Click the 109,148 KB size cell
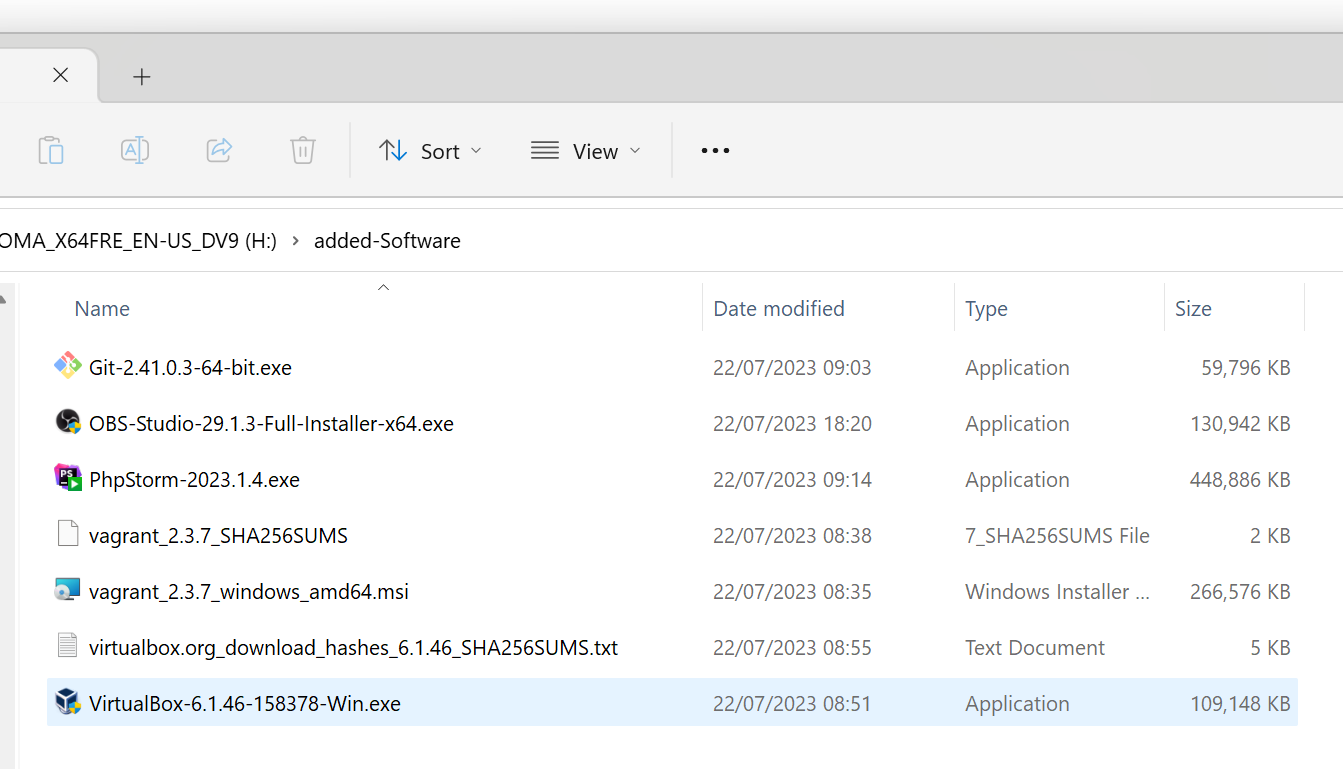 click(x=1240, y=704)
